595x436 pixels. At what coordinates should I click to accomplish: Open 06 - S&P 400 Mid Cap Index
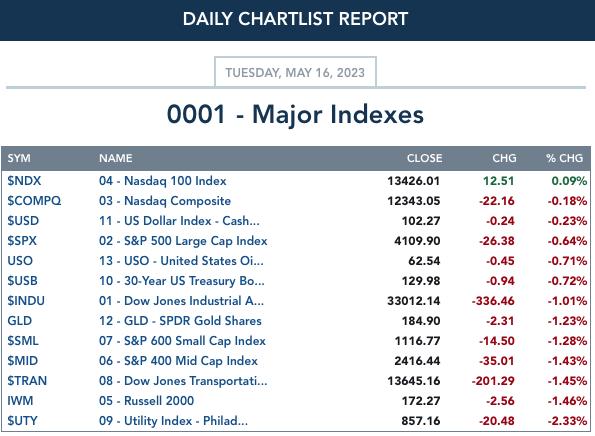coord(178,360)
